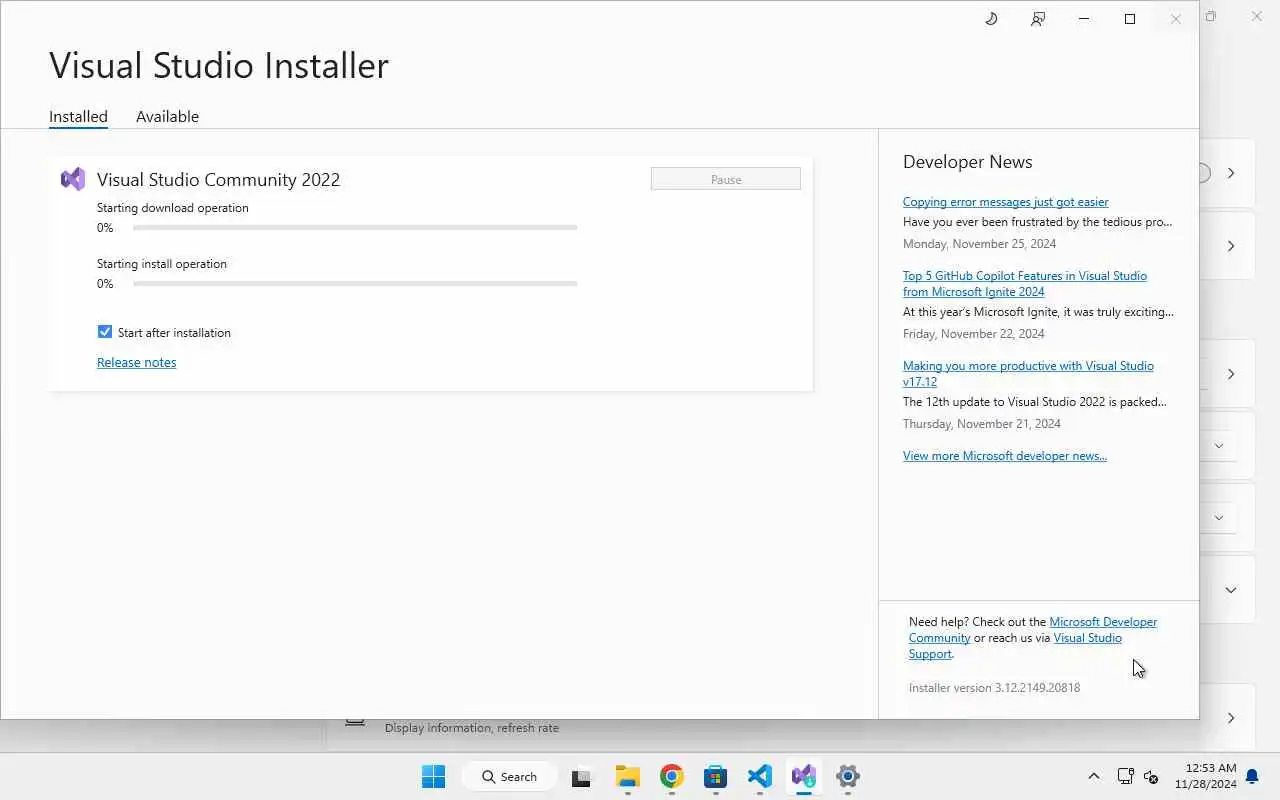Click the Visual Studio Community 2022 logo icon

[x=73, y=179]
